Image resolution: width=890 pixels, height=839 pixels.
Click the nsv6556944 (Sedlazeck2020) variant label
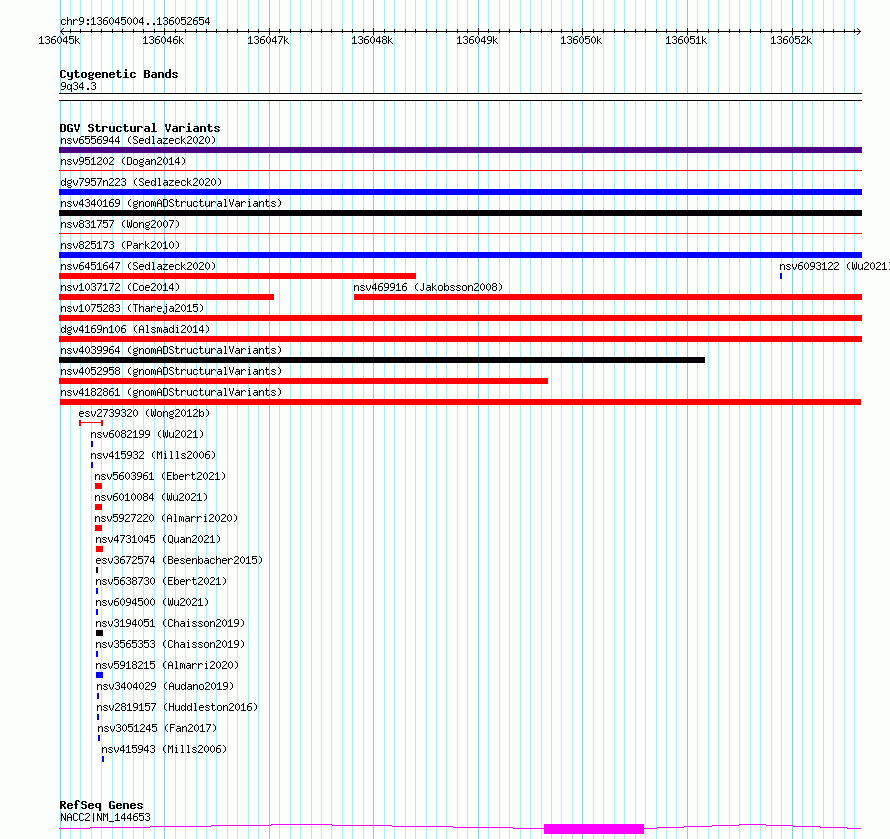point(138,140)
